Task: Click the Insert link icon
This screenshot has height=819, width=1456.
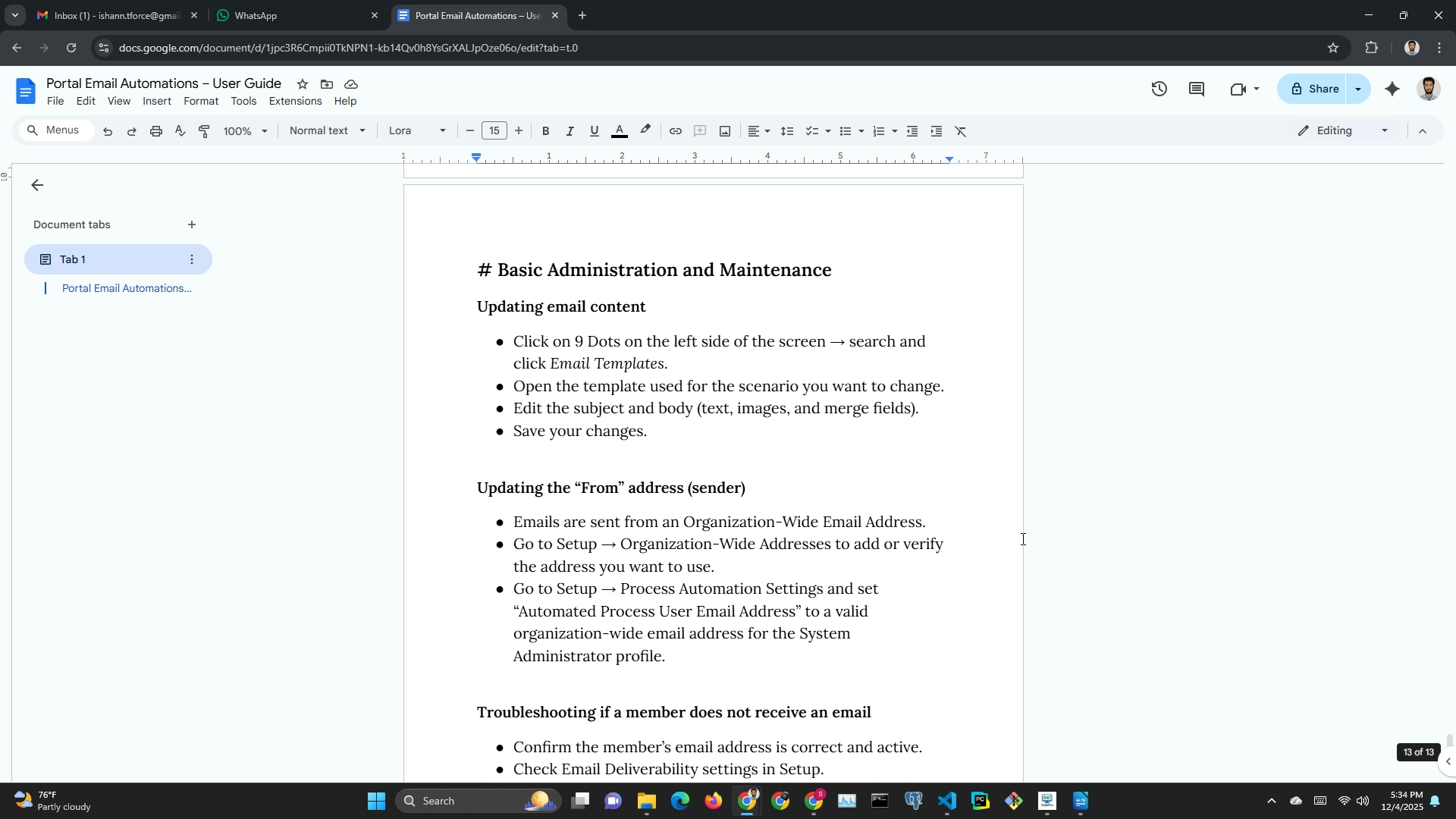Action: point(675,131)
